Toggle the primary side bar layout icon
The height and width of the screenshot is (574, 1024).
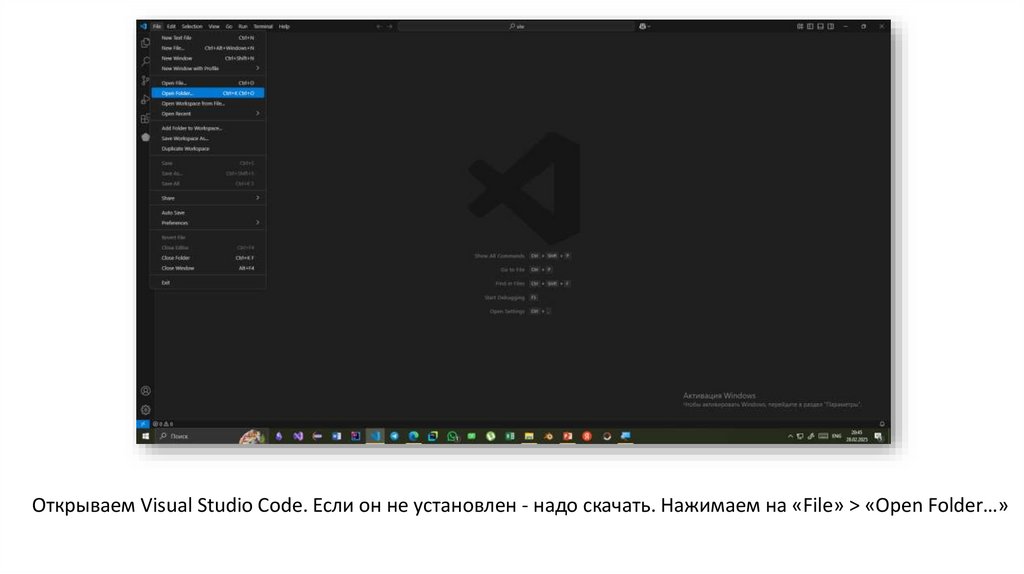pos(810,27)
